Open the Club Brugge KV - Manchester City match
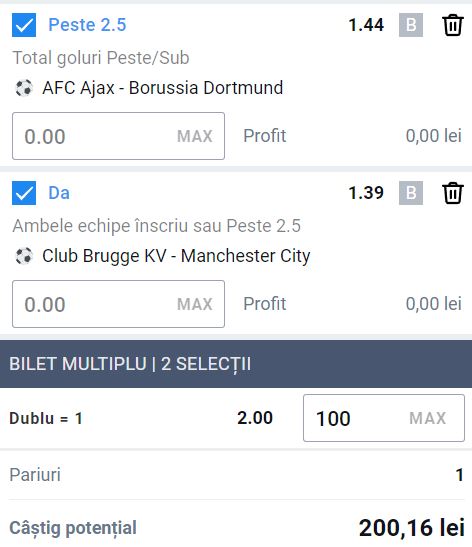Image resolution: width=472 pixels, height=547 pixels. coord(176,256)
